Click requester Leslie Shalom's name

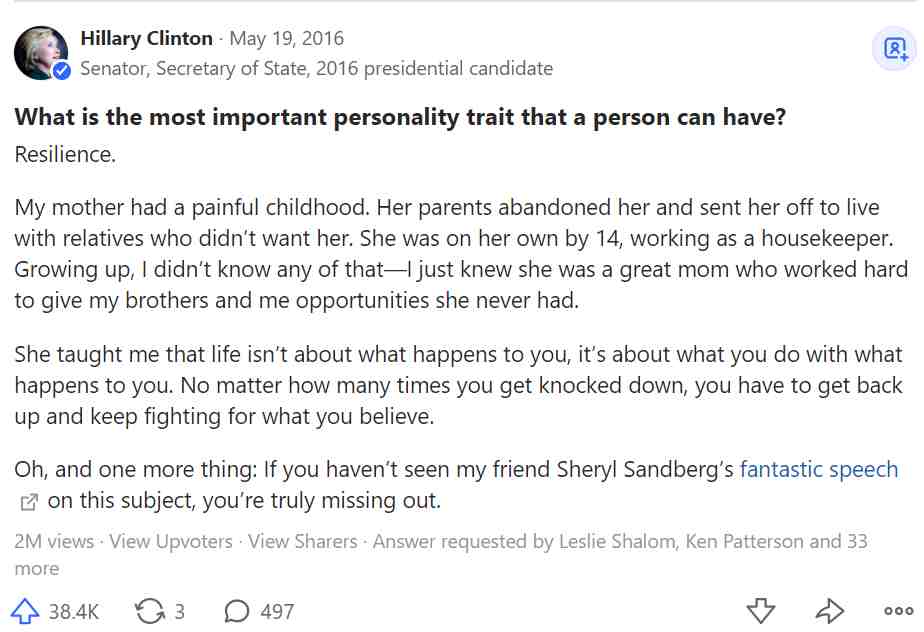[x=617, y=541]
